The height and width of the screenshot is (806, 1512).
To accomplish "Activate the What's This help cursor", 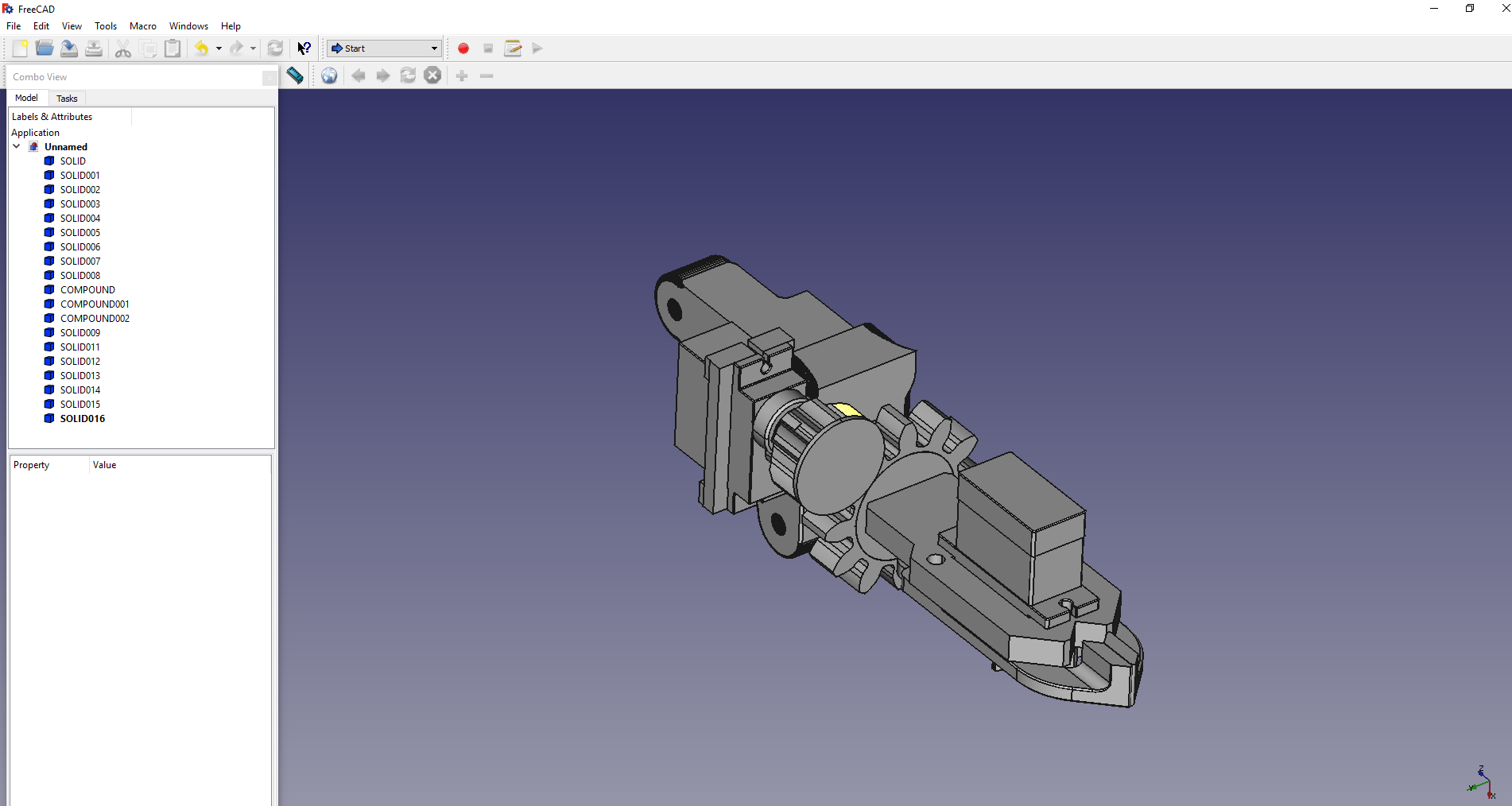I will (304, 48).
